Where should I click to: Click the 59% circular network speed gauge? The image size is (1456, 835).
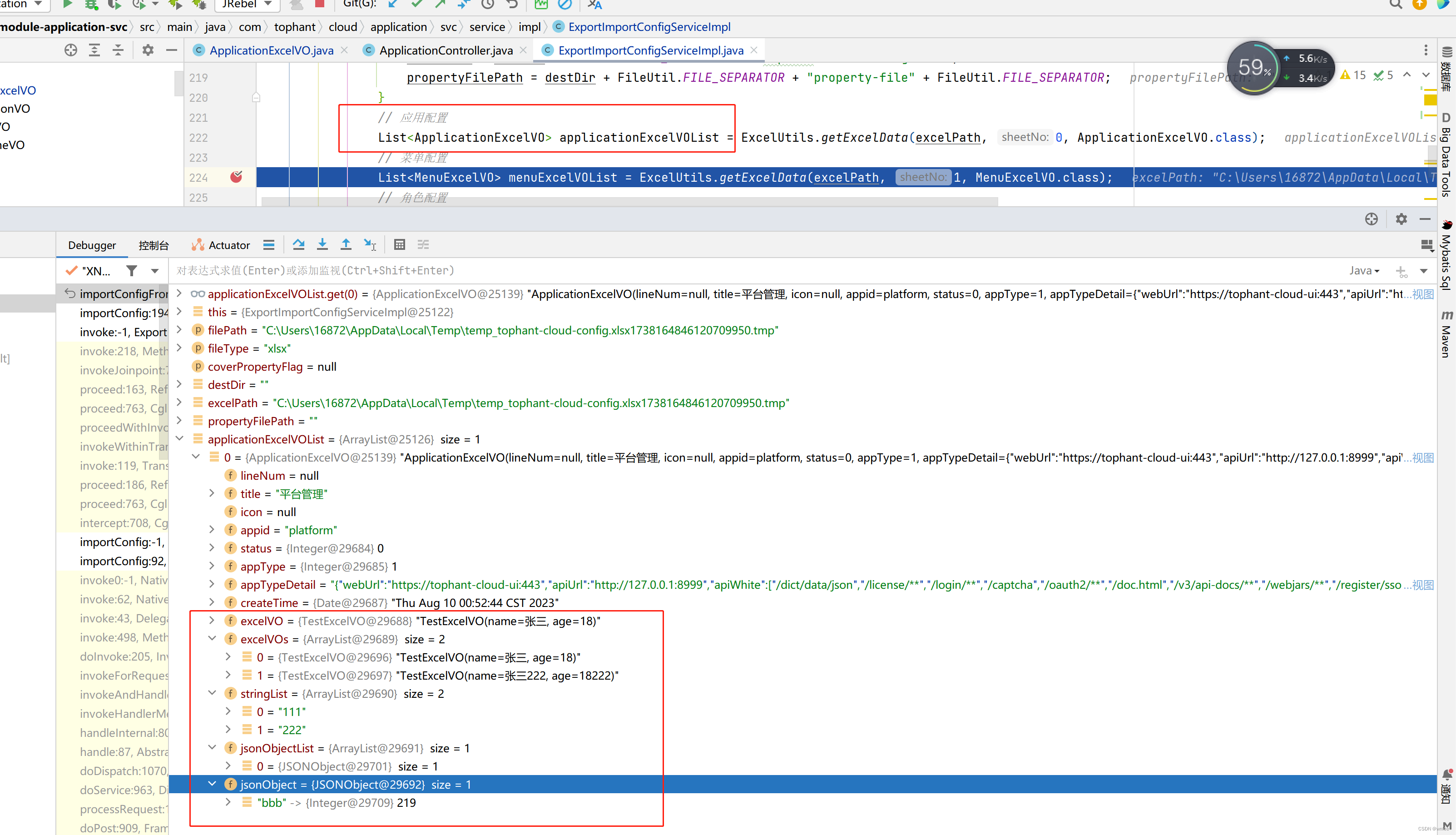pos(1253,68)
